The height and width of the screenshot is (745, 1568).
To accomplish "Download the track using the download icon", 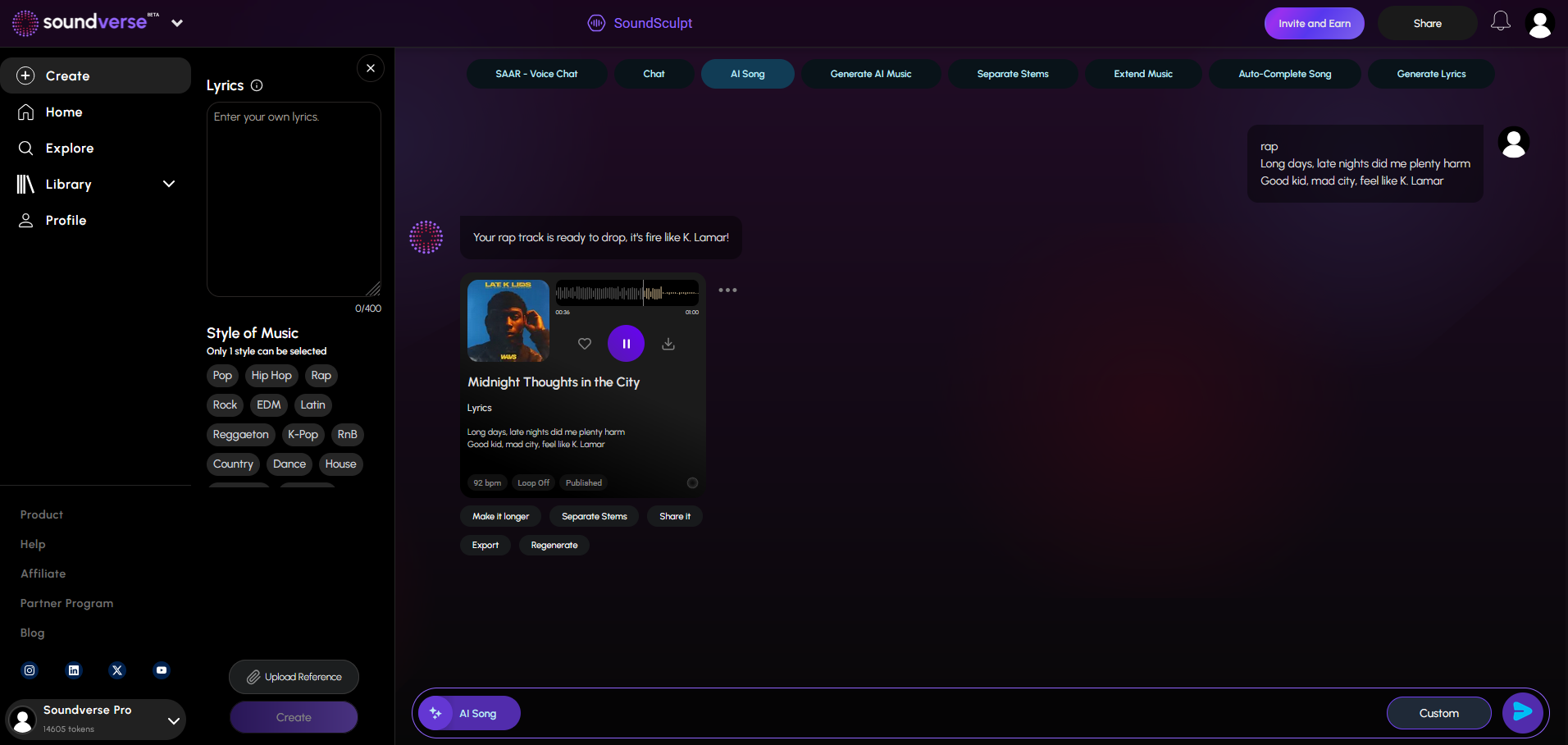I will click(668, 344).
